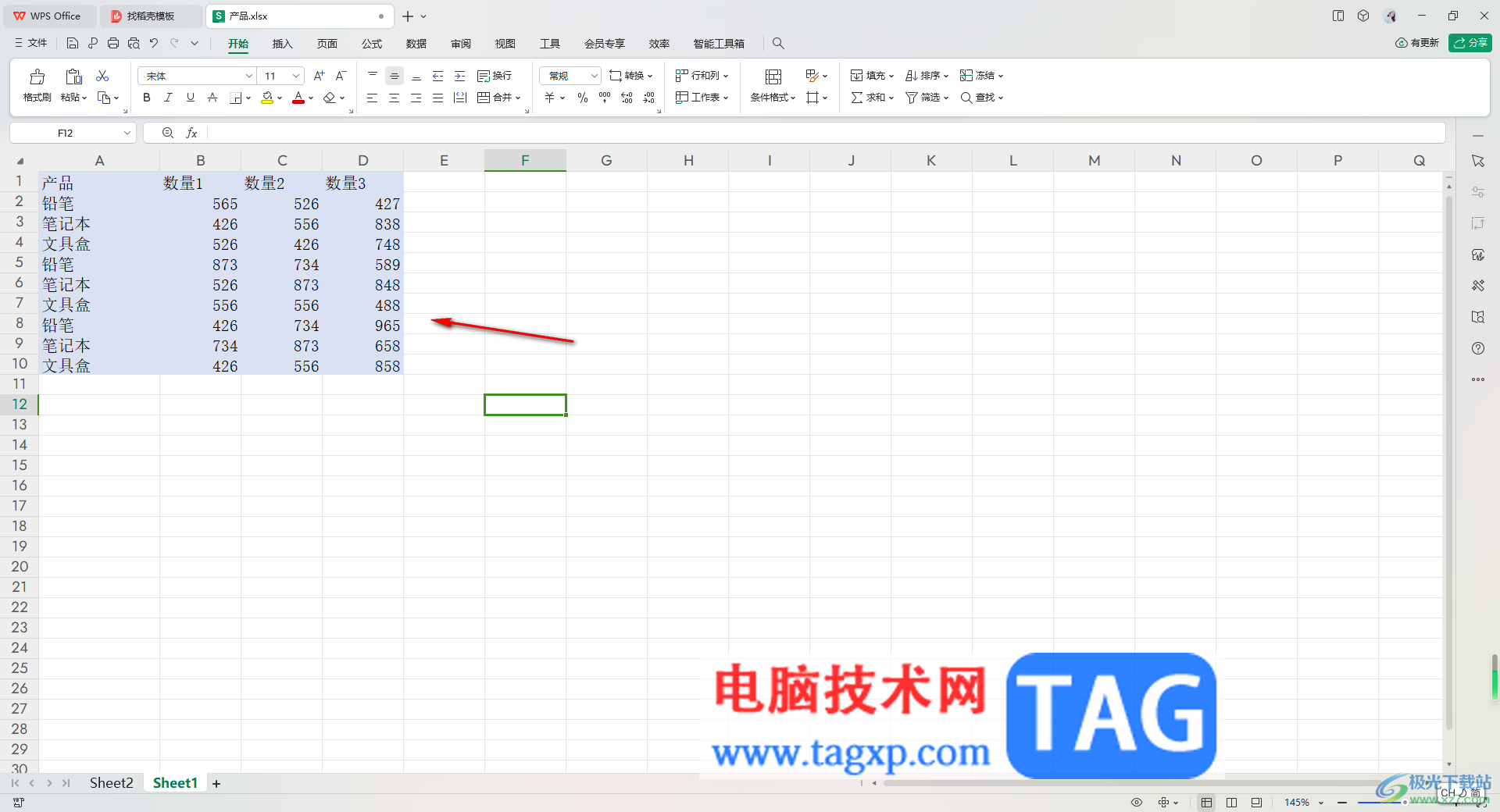Switch to the Sheet2 worksheet tab
Image resolution: width=1500 pixels, height=812 pixels.
tap(111, 783)
